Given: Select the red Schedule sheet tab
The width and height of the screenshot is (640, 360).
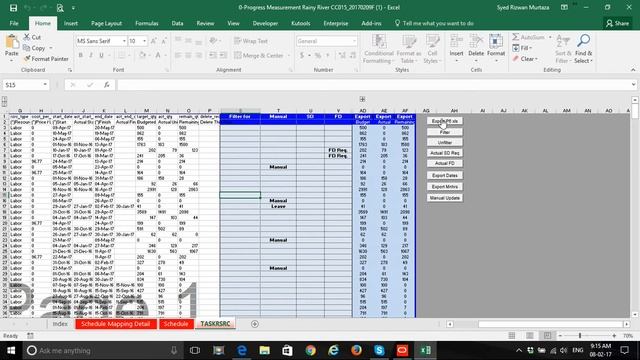Looking at the screenshot, I should coord(176,324).
